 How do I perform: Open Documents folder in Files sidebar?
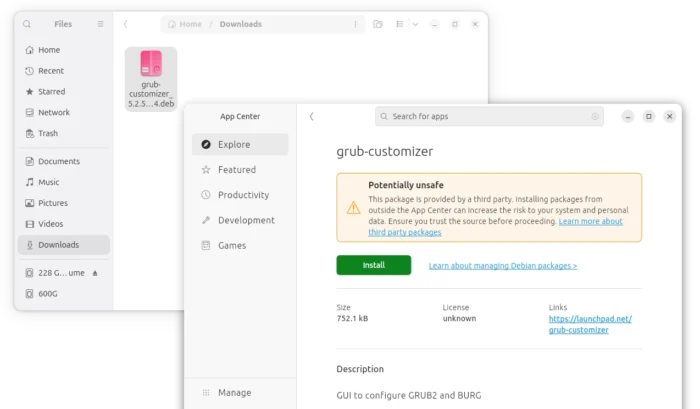point(64,161)
